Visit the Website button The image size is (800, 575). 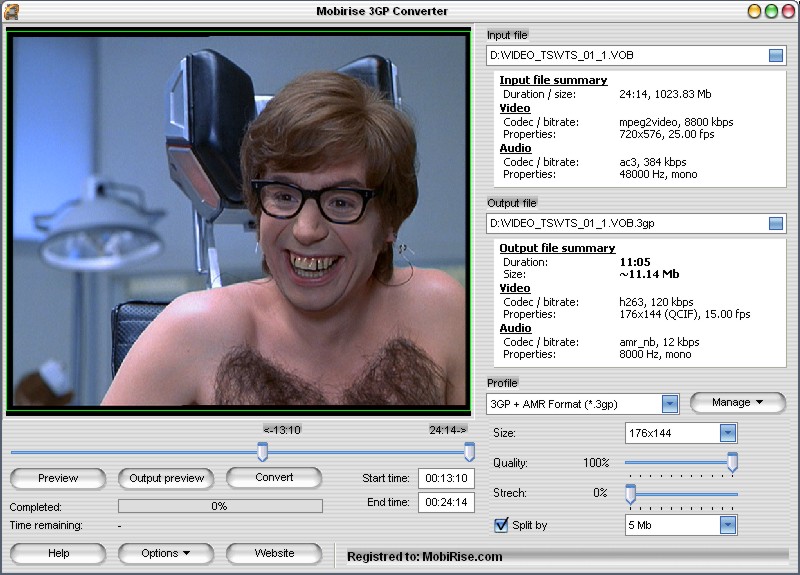pos(274,554)
